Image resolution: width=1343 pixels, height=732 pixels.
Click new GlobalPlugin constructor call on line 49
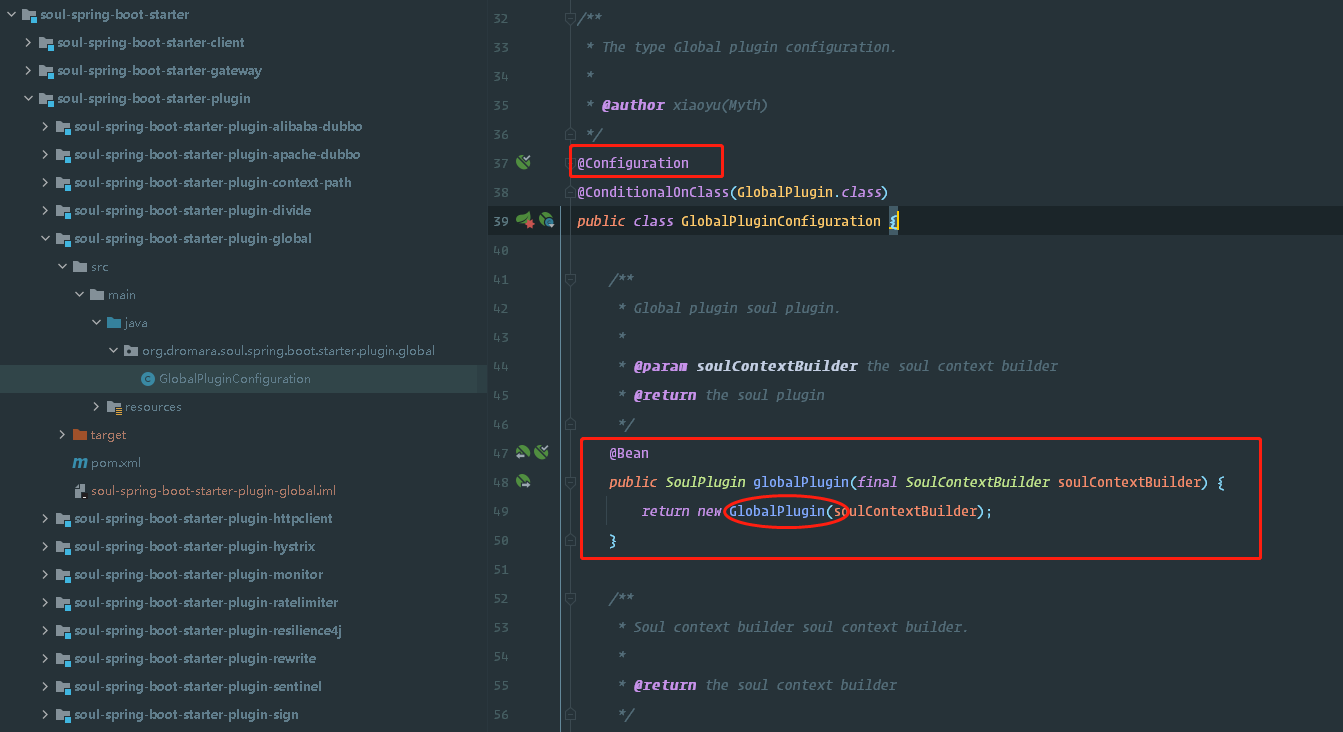[x=777, y=511]
